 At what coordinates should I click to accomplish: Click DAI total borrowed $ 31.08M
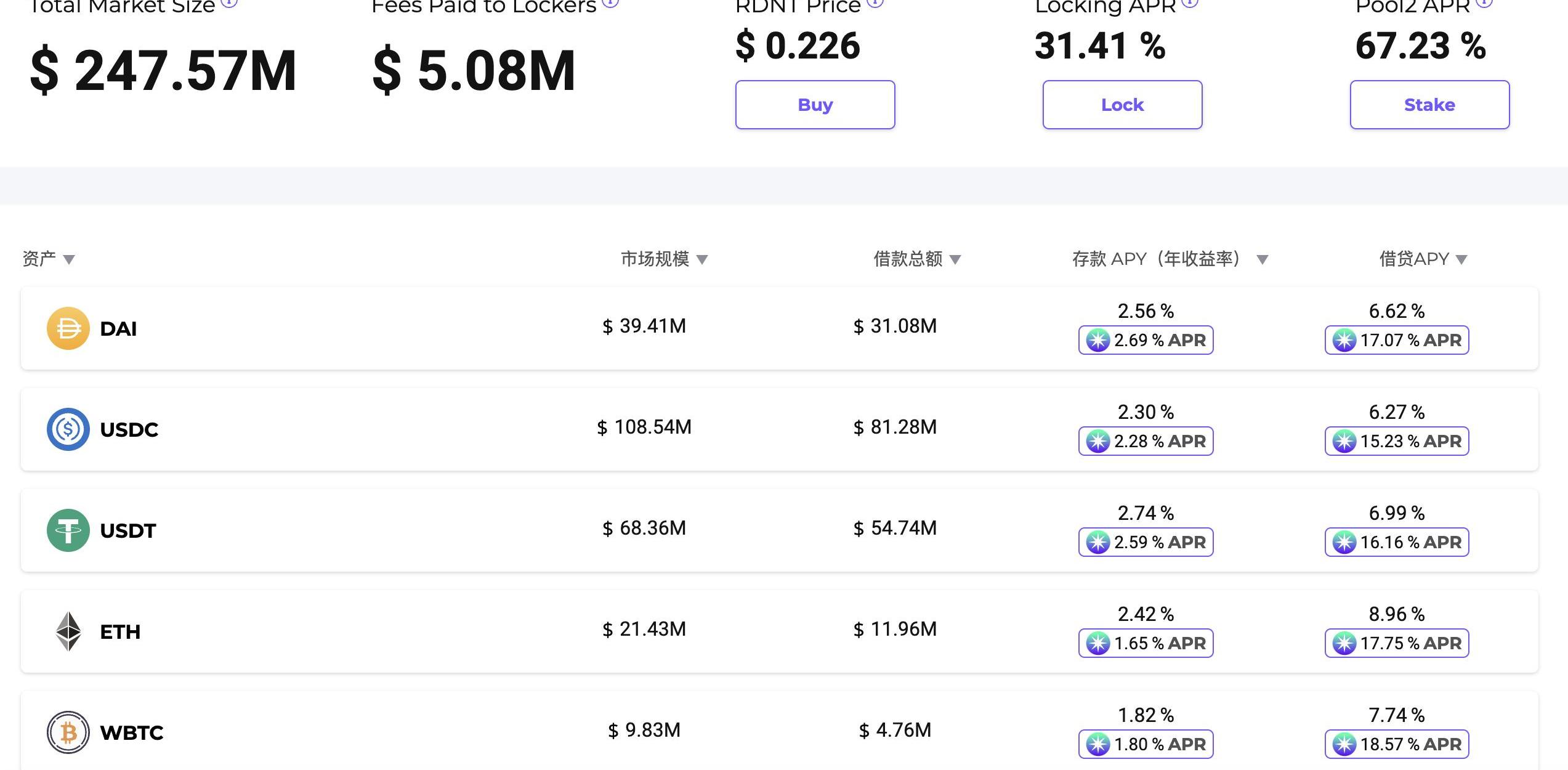coord(895,326)
